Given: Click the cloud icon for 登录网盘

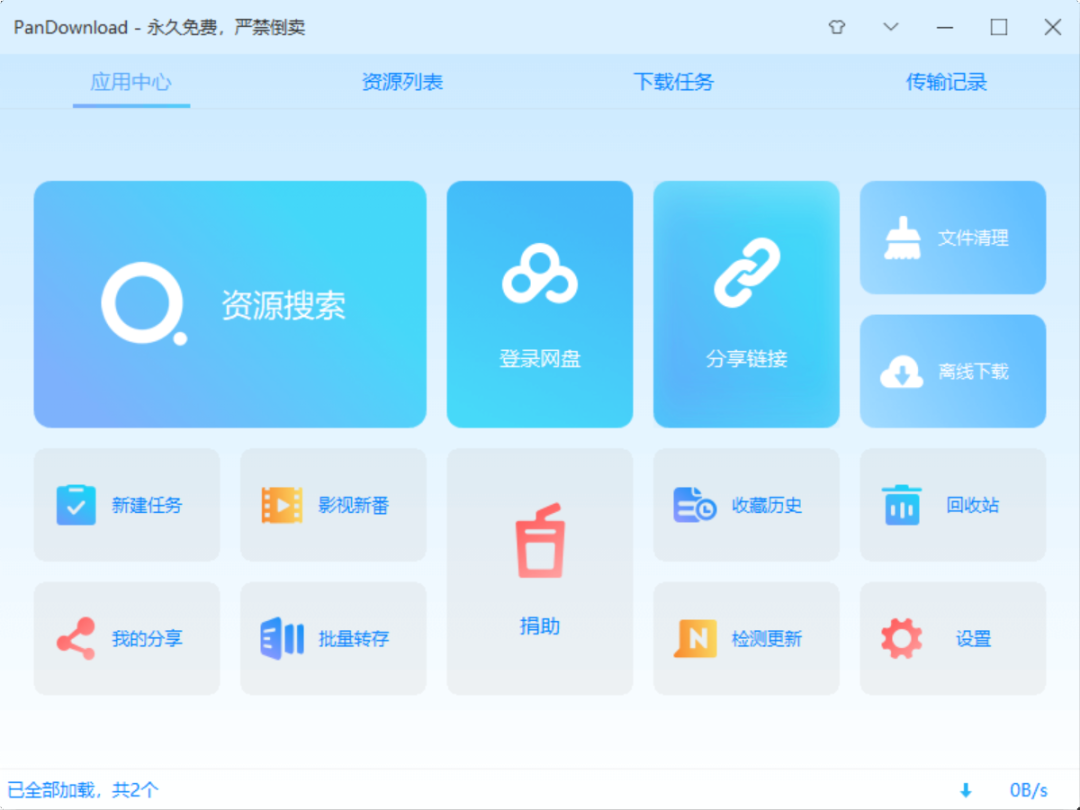Looking at the screenshot, I should (540, 273).
